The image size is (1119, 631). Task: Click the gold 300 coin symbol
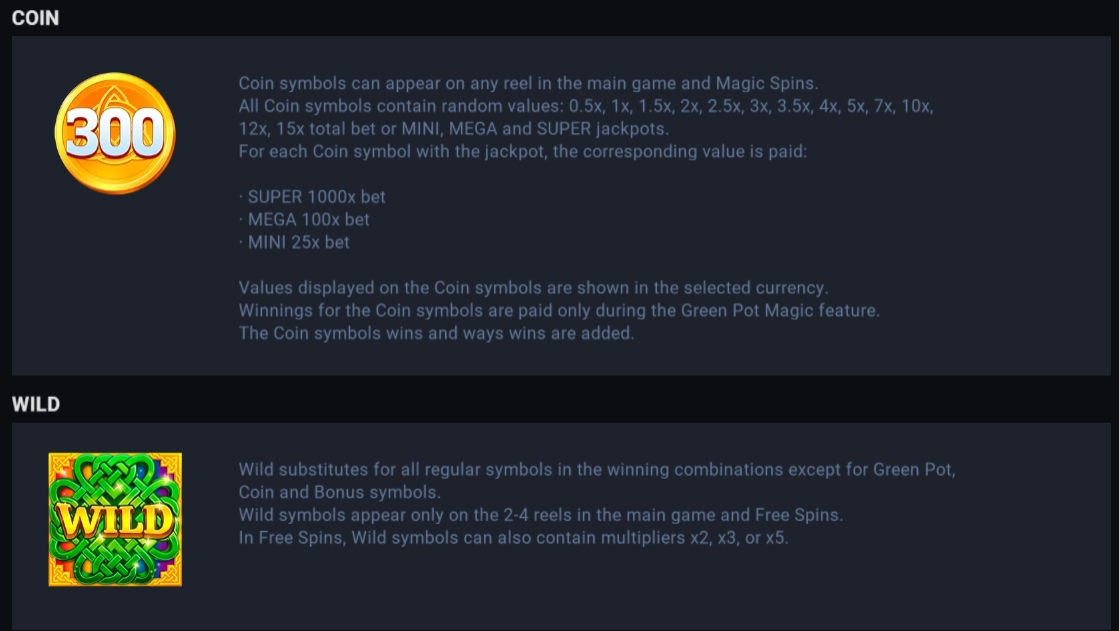click(x=115, y=133)
